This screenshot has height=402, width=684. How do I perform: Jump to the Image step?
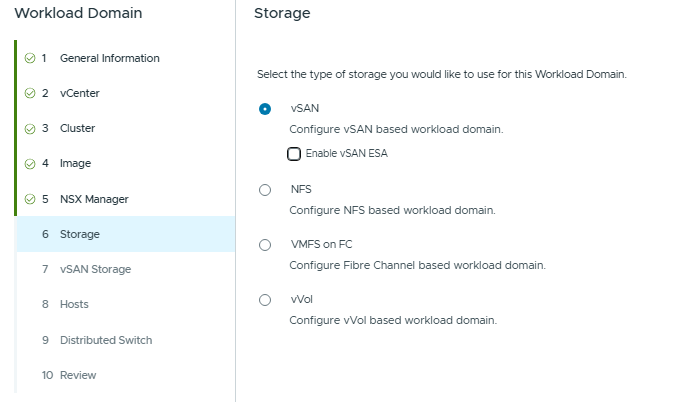click(x=75, y=163)
